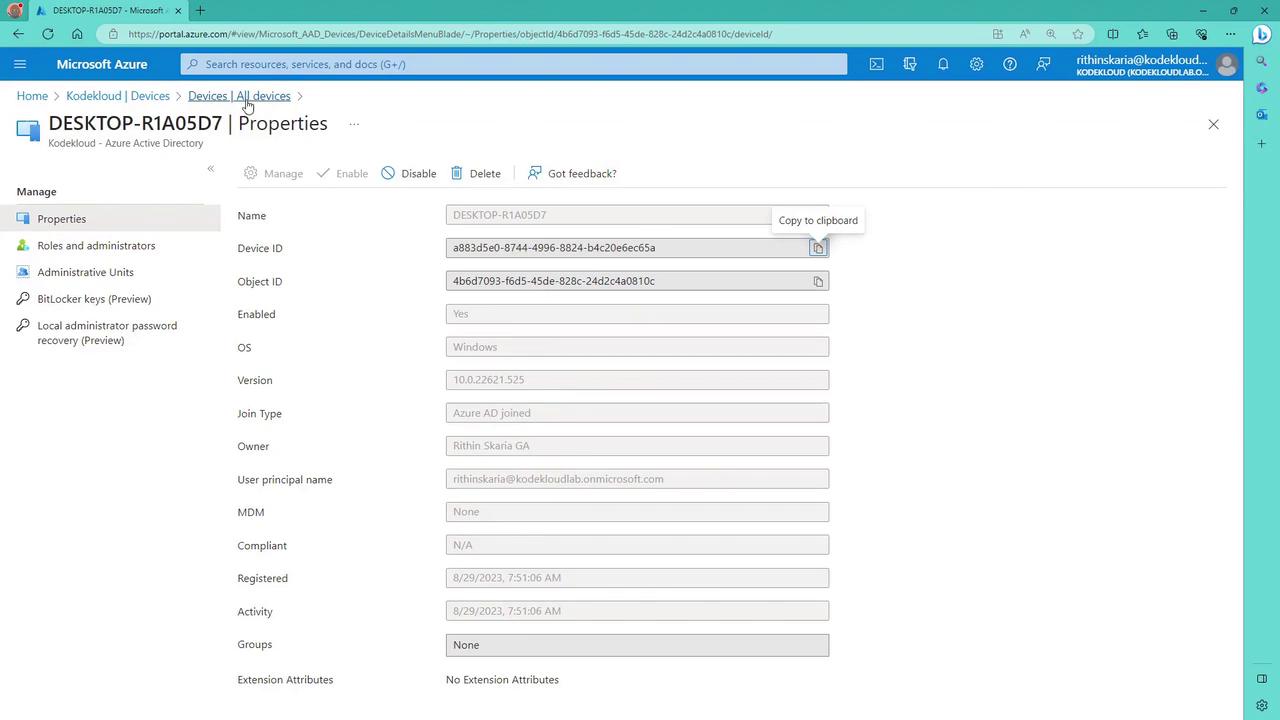The width and height of the screenshot is (1280, 720).
Task: Click the Version value 10.0.22621.525
Action: click(x=637, y=380)
